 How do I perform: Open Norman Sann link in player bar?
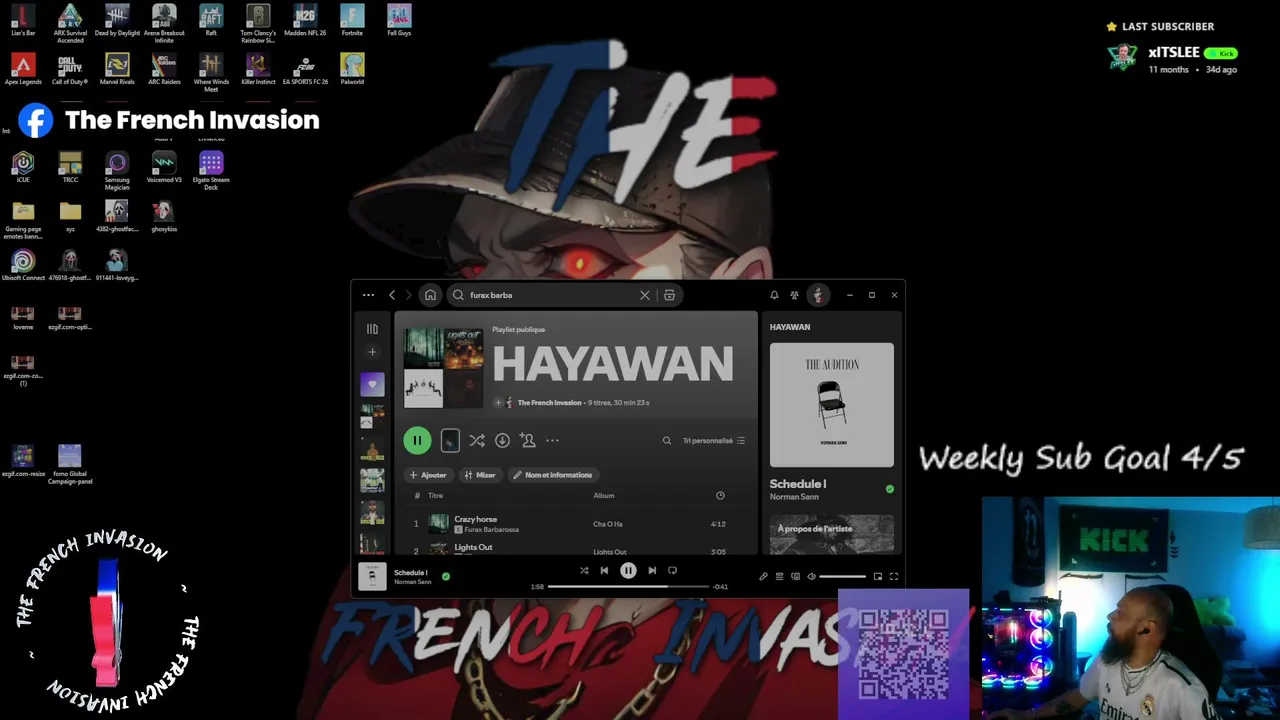pyautogui.click(x=412, y=582)
